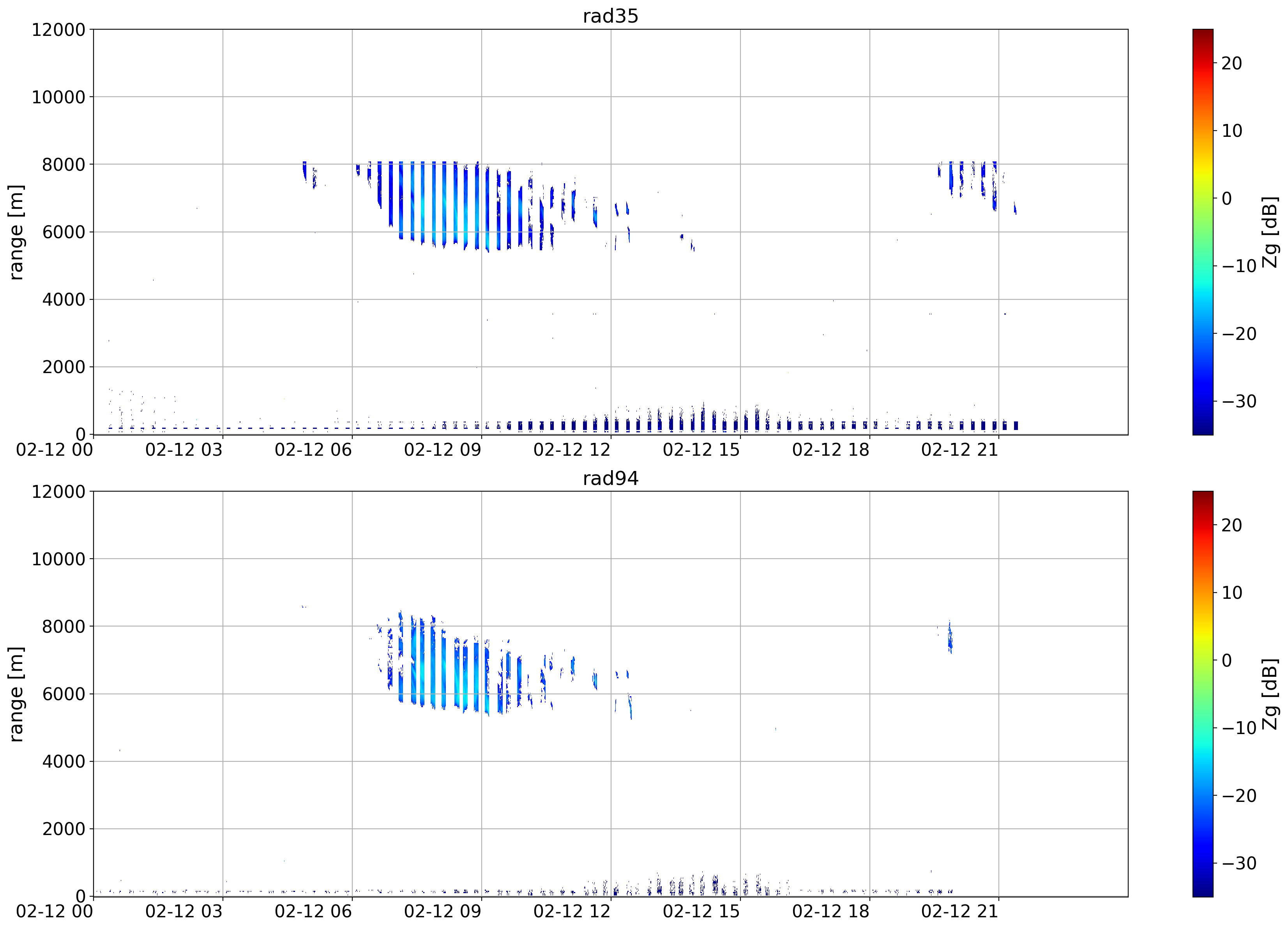Image resolution: width=1288 pixels, height=929 pixels.
Task: Click the top colorbar at -30 dB
Action: point(1203,401)
